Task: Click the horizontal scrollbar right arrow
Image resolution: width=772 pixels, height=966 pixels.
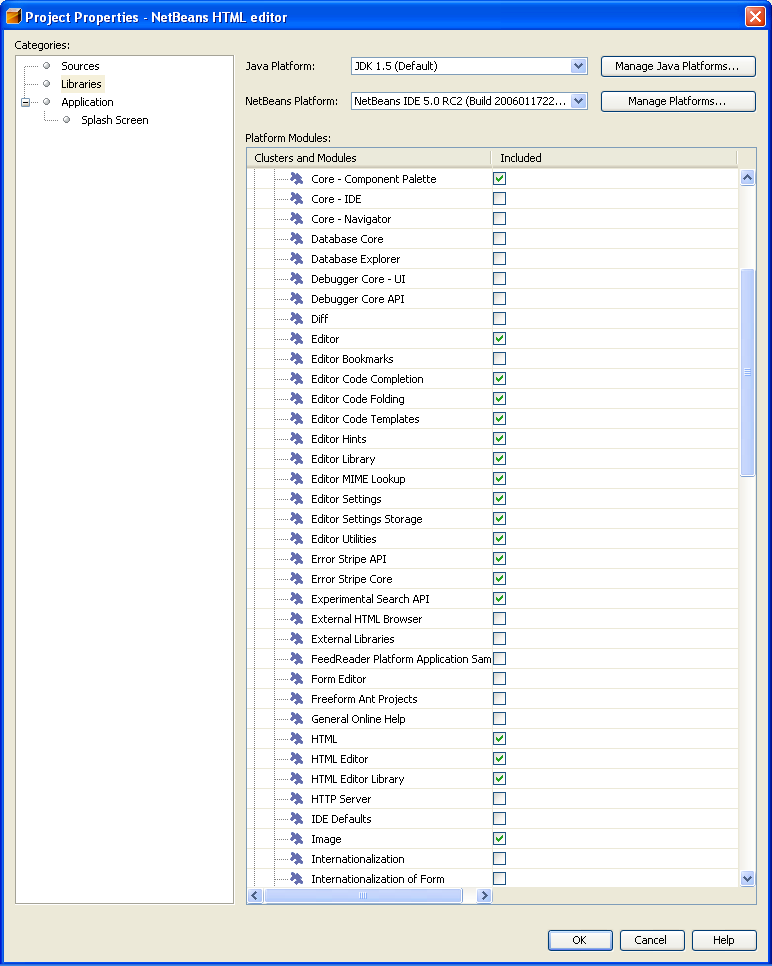Action: [x=484, y=896]
